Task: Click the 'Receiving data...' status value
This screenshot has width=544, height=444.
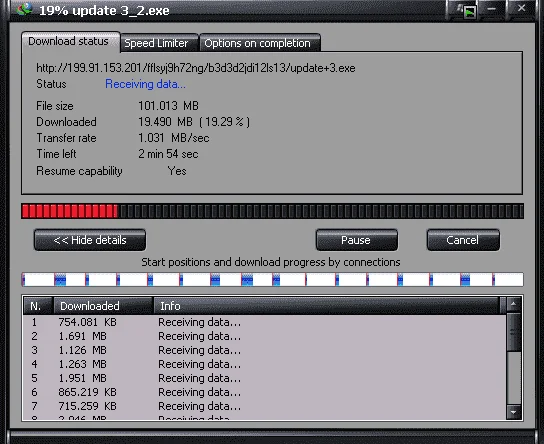Action: 145,84
